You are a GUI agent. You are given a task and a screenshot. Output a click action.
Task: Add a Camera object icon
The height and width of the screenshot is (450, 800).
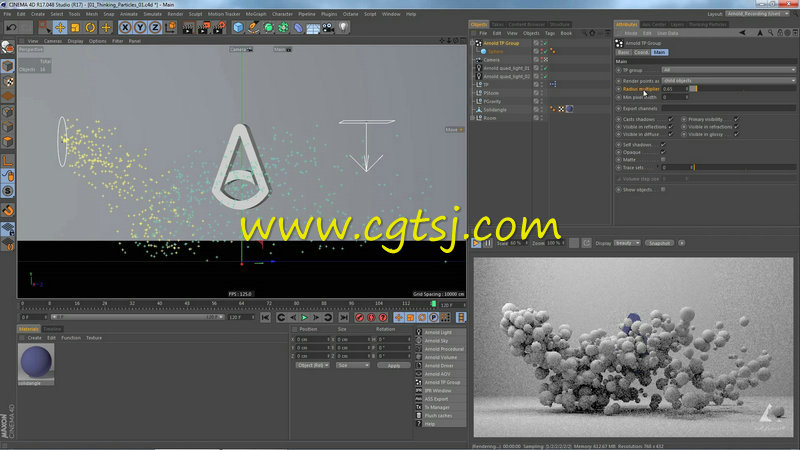328,27
